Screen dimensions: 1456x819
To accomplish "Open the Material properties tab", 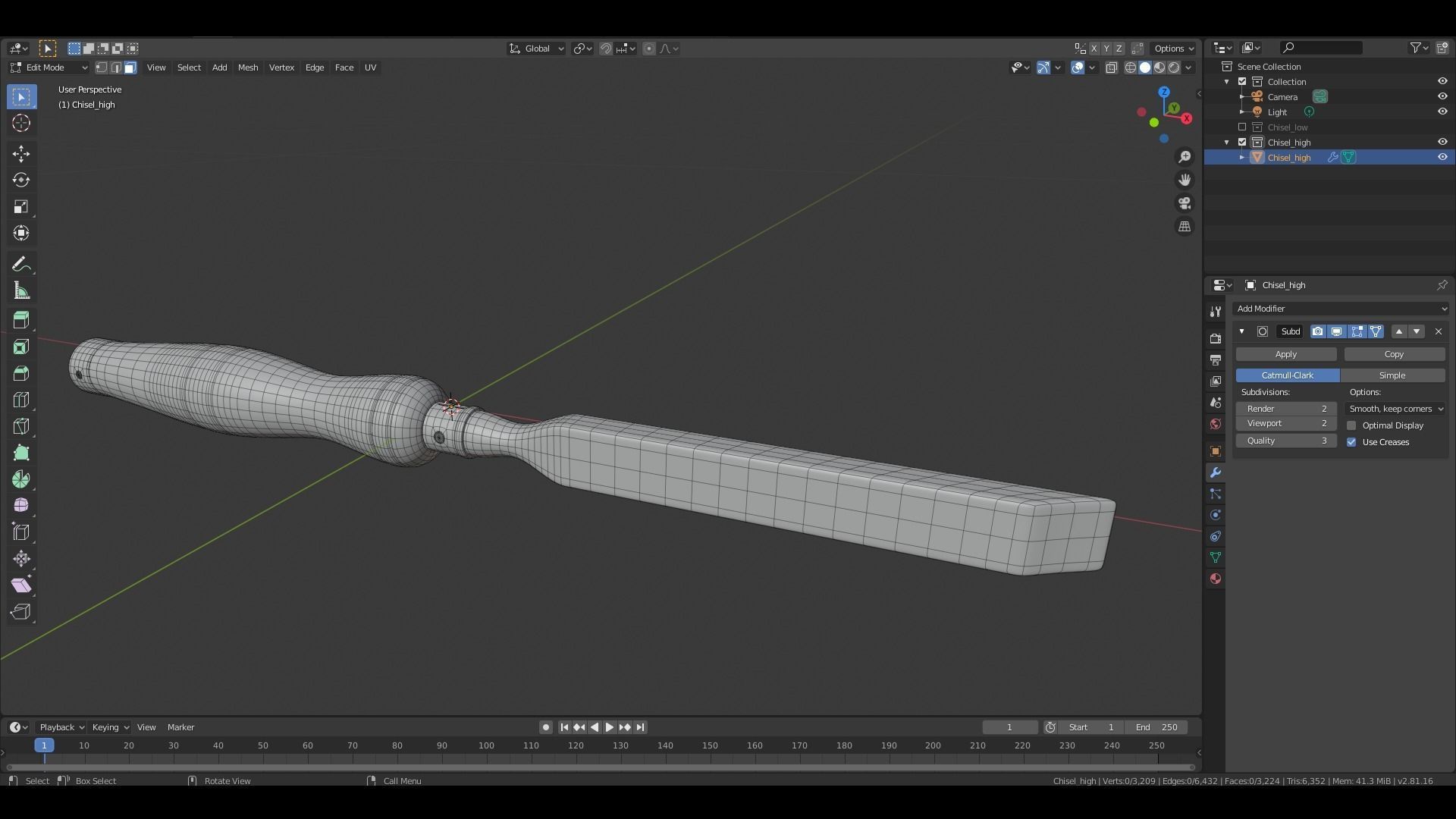I will coord(1216,579).
